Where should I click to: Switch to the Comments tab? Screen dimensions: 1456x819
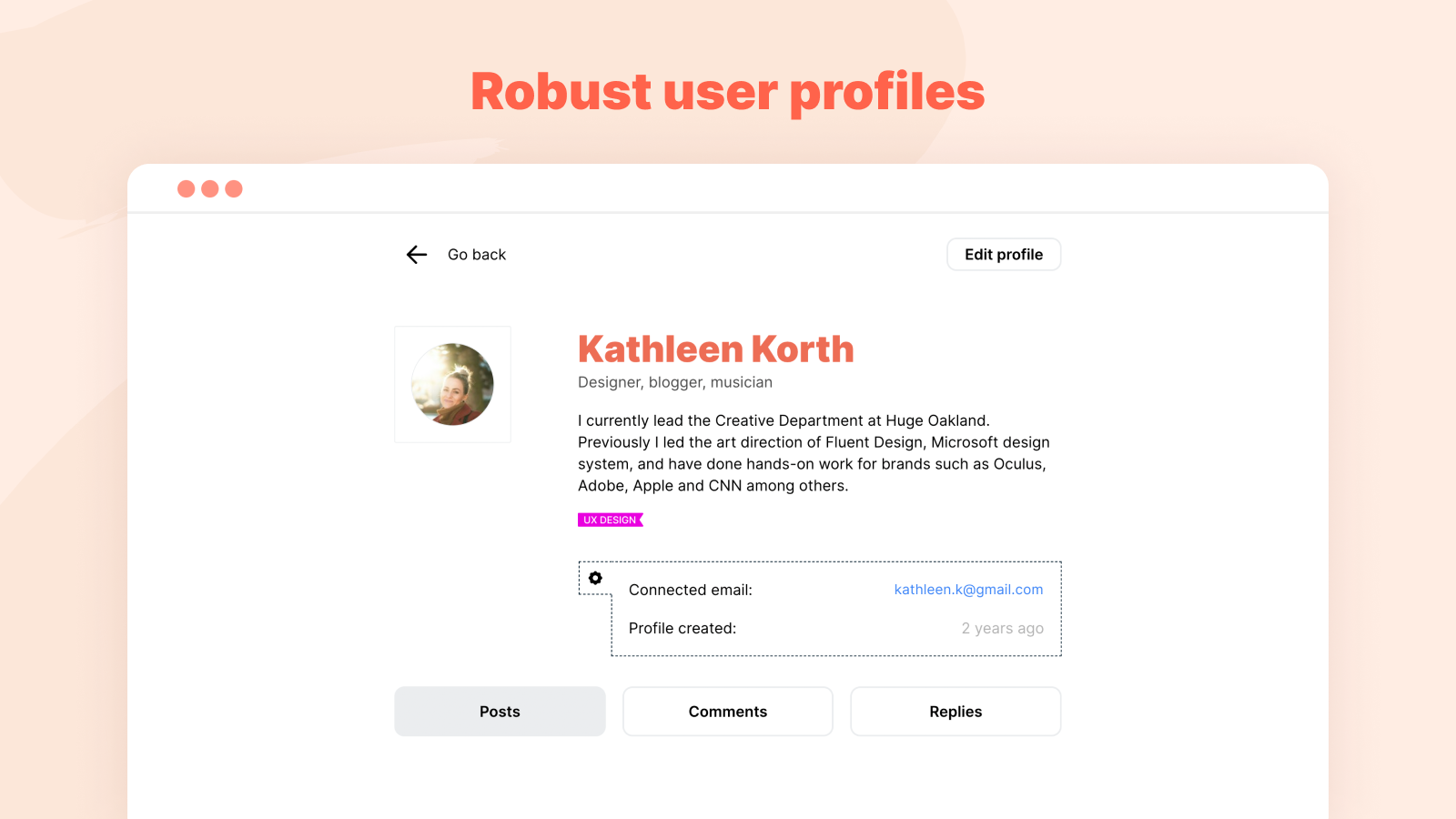728,712
